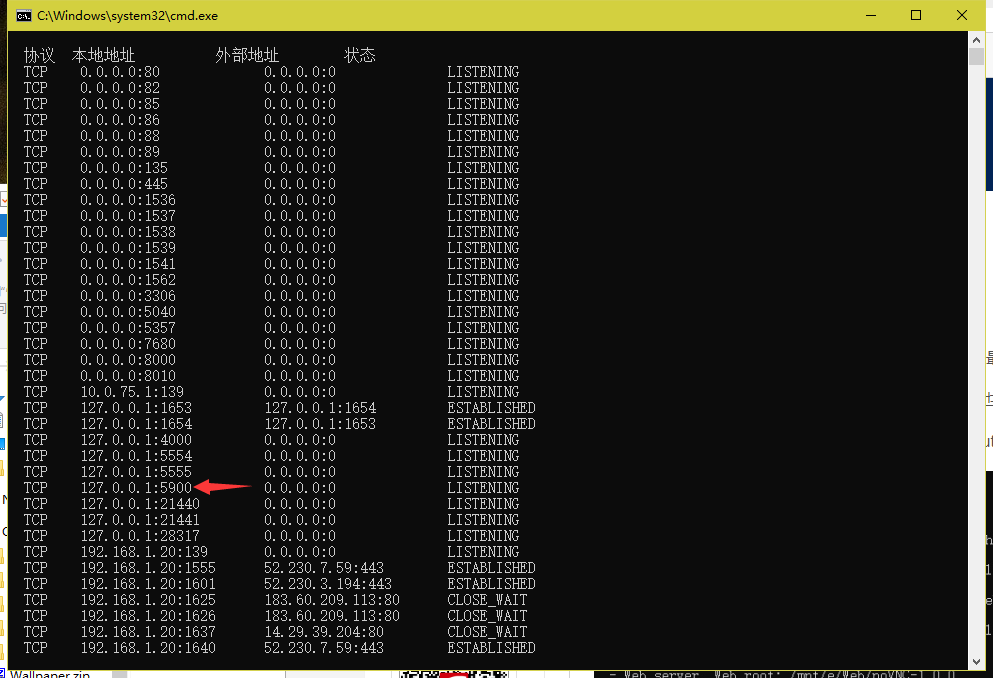Select local address 0.0.0.0:1562

pyautogui.click(x=128, y=280)
